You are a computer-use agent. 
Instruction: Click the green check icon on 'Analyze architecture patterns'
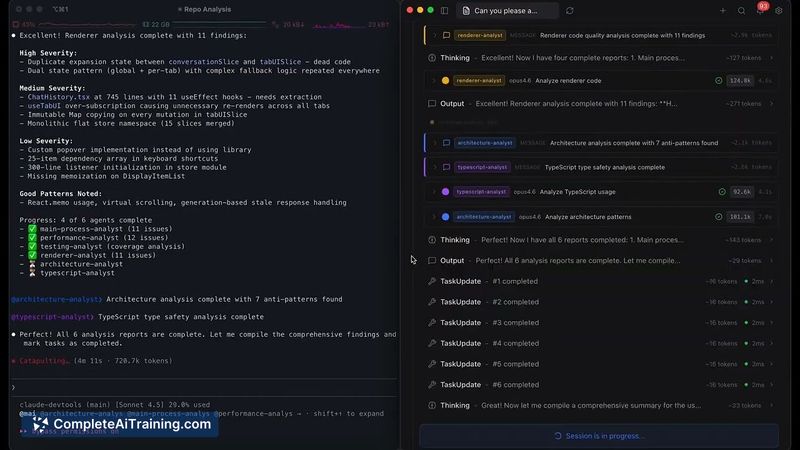click(x=718, y=217)
